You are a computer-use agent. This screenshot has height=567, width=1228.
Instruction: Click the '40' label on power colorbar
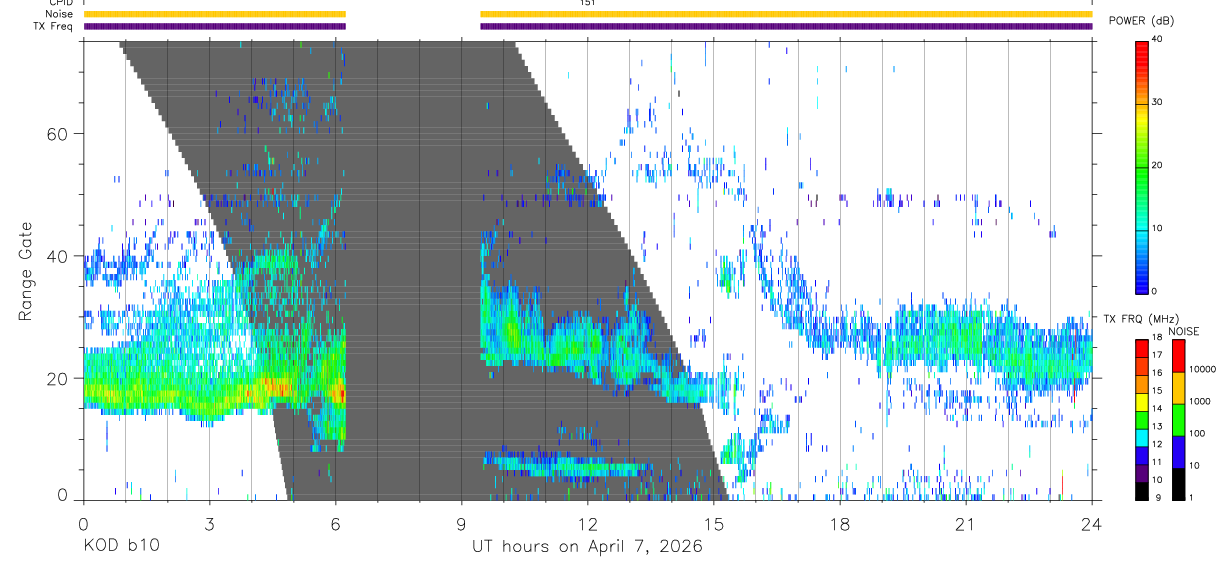click(1158, 40)
